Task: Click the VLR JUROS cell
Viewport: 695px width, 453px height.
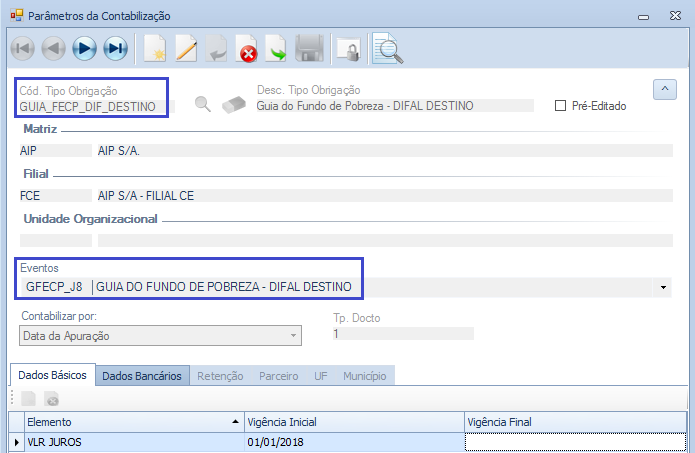Action: tap(134, 442)
